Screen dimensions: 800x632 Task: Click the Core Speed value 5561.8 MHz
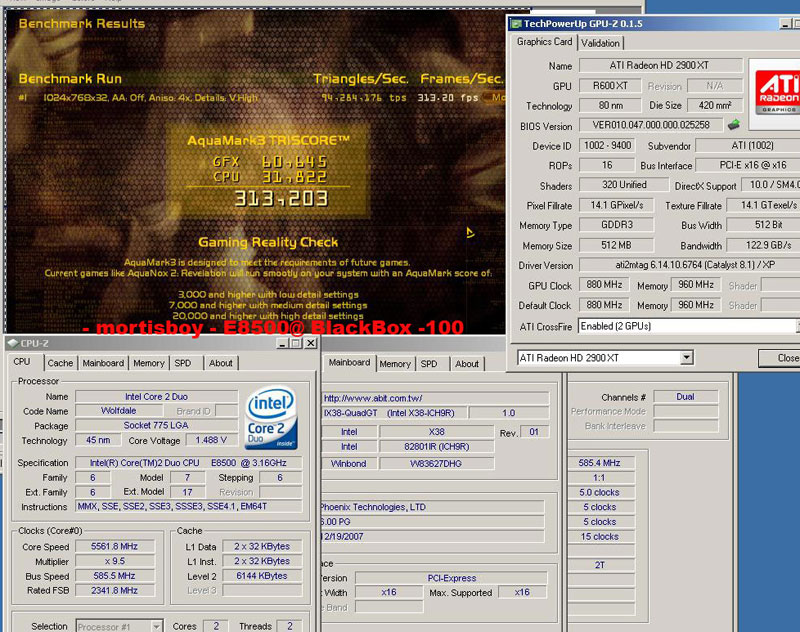point(114,546)
